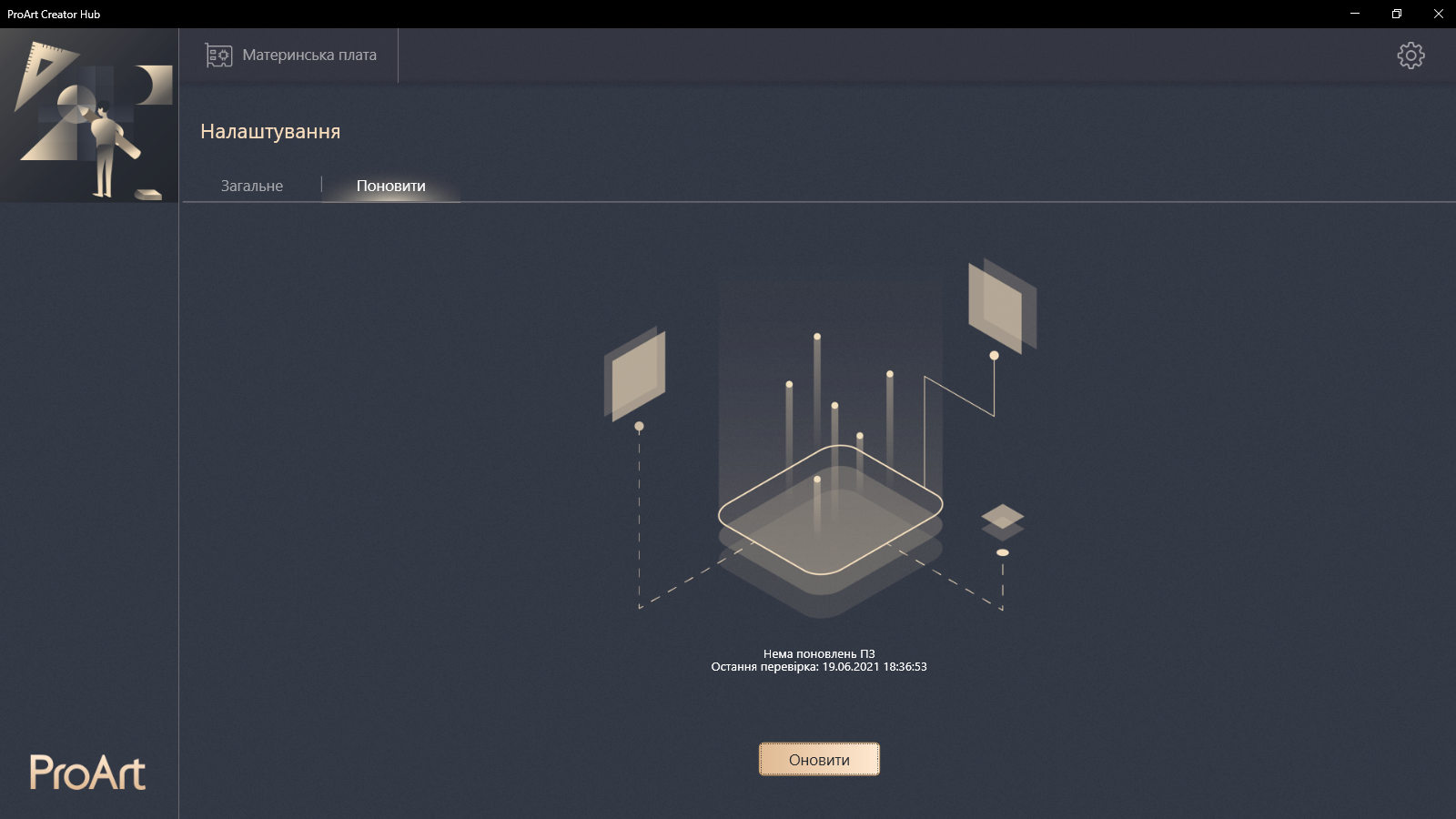This screenshot has height=819, width=1456.
Task: Click the small diamond shape beside the platform
Action: pos(1004,518)
